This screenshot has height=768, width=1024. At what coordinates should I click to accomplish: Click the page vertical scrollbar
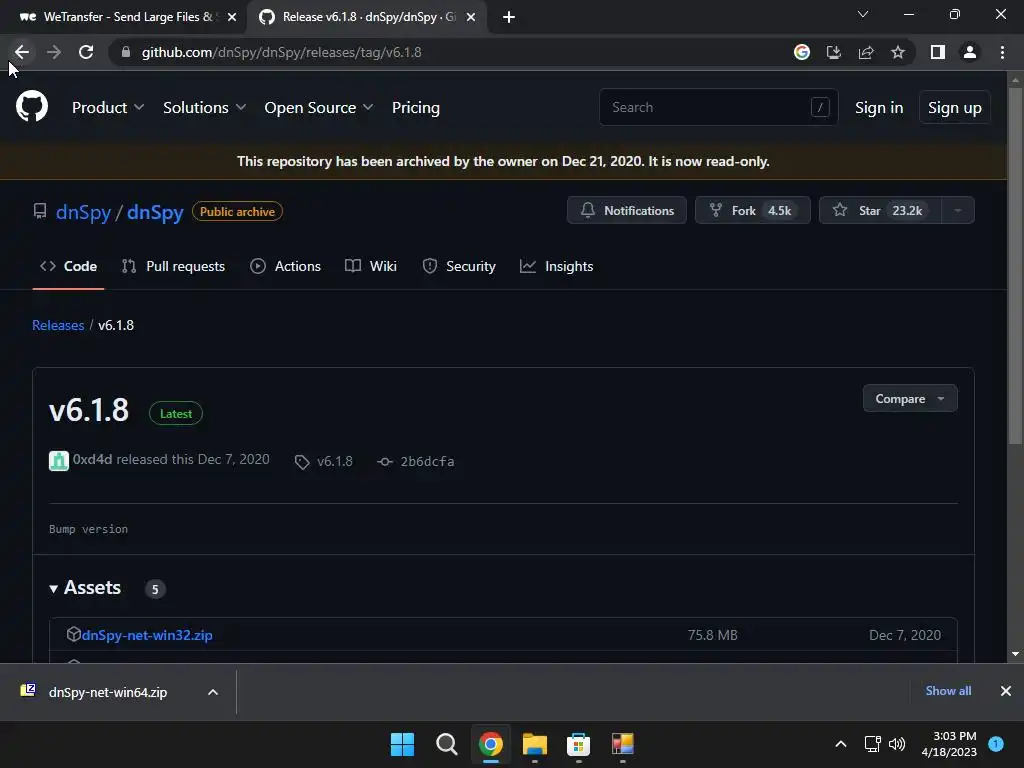pyautogui.click(x=1015, y=265)
